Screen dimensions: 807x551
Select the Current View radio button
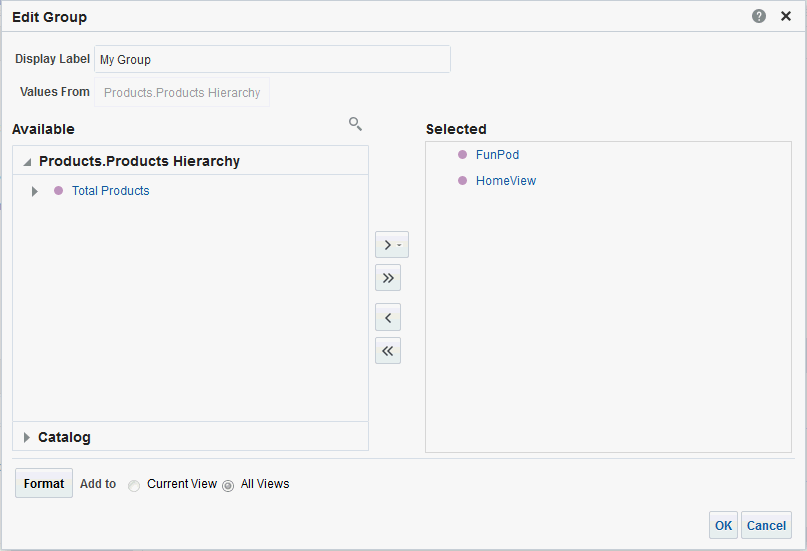point(134,486)
